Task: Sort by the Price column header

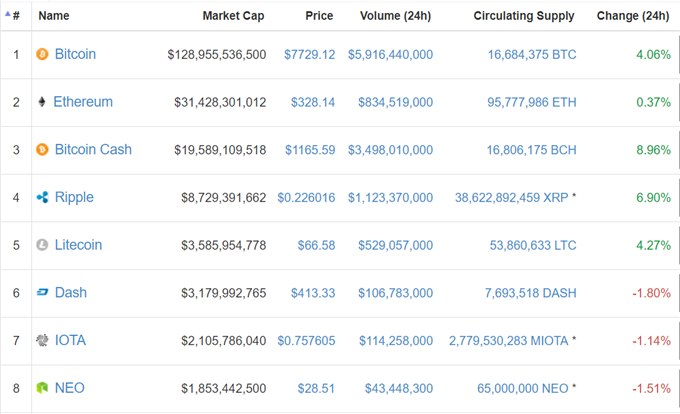Action: click(319, 16)
